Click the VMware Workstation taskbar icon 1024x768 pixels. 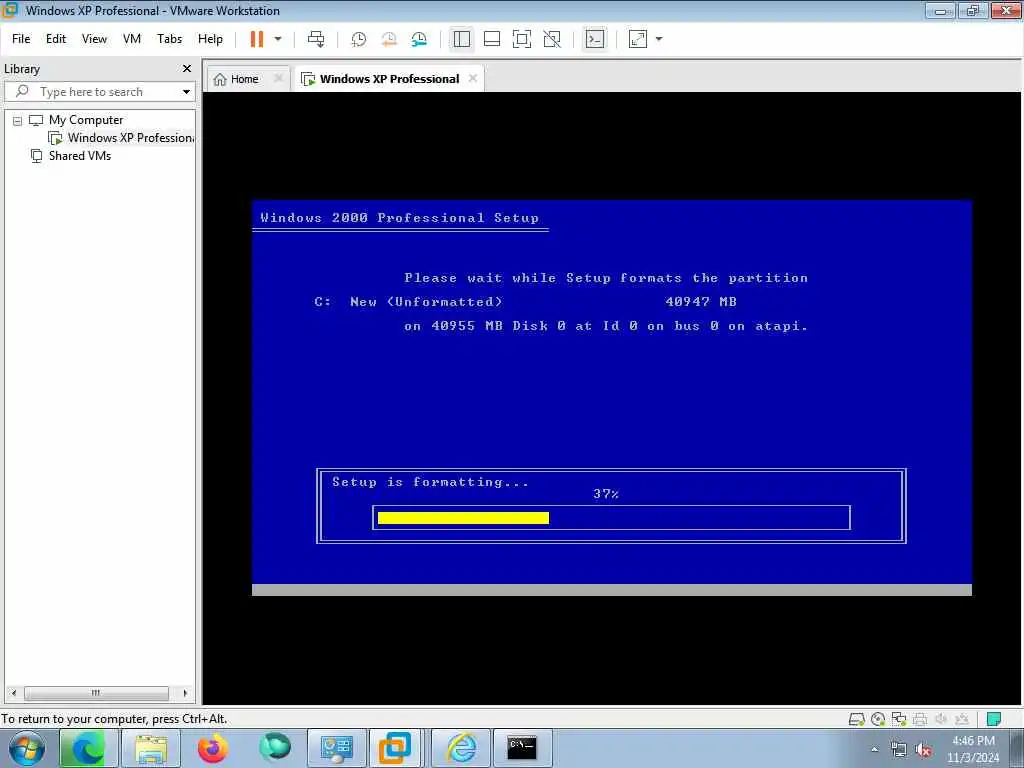(x=395, y=748)
